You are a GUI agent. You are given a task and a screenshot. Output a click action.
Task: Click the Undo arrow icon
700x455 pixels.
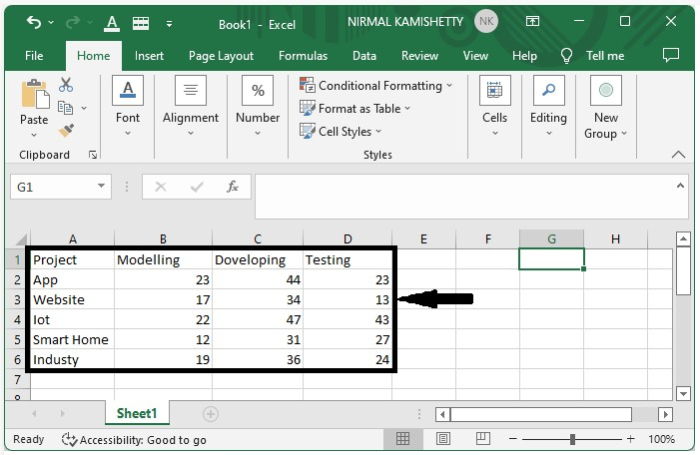pyautogui.click(x=34, y=21)
